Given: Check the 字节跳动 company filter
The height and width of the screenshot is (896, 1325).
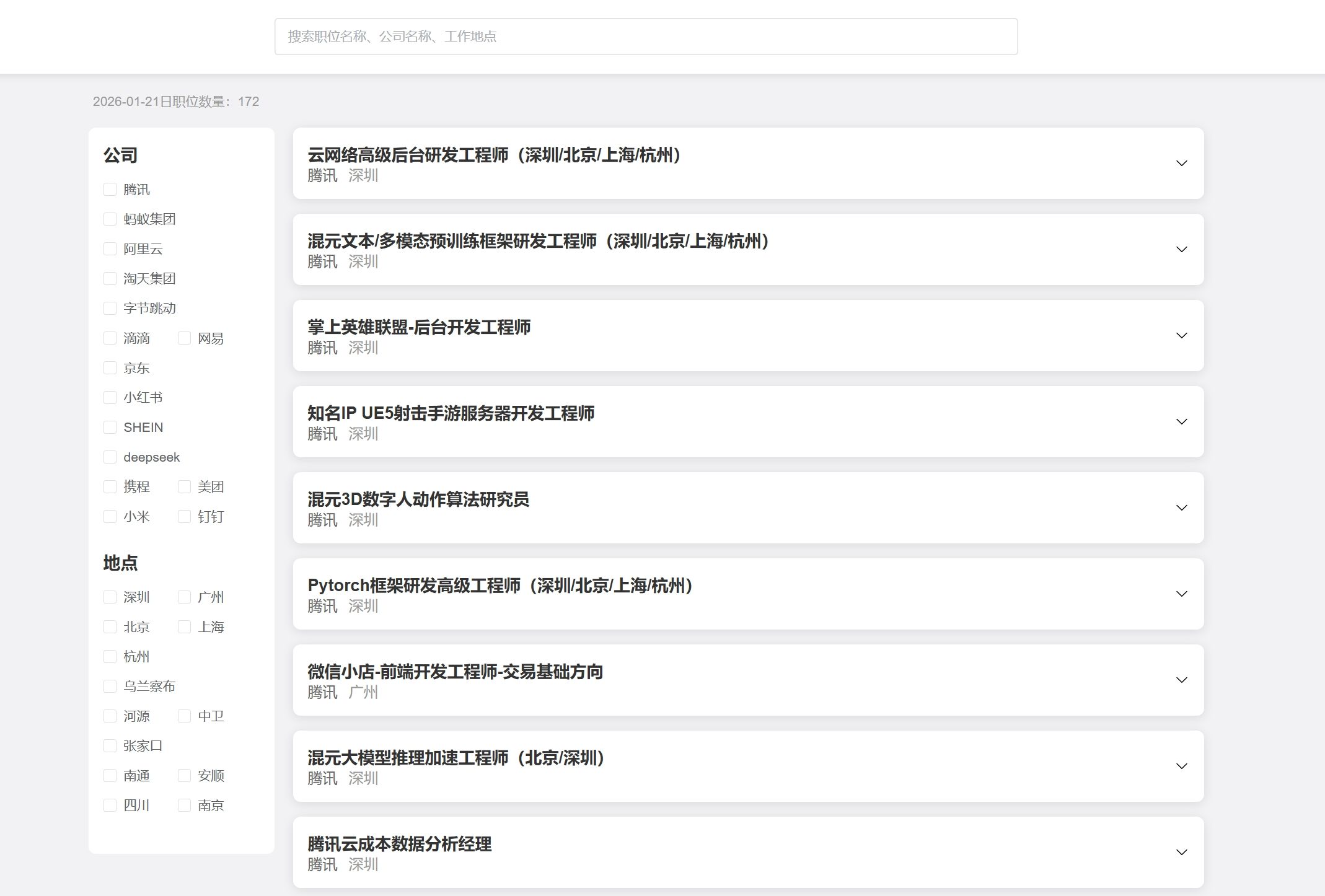Looking at the screenshot, I should (110, 309).
